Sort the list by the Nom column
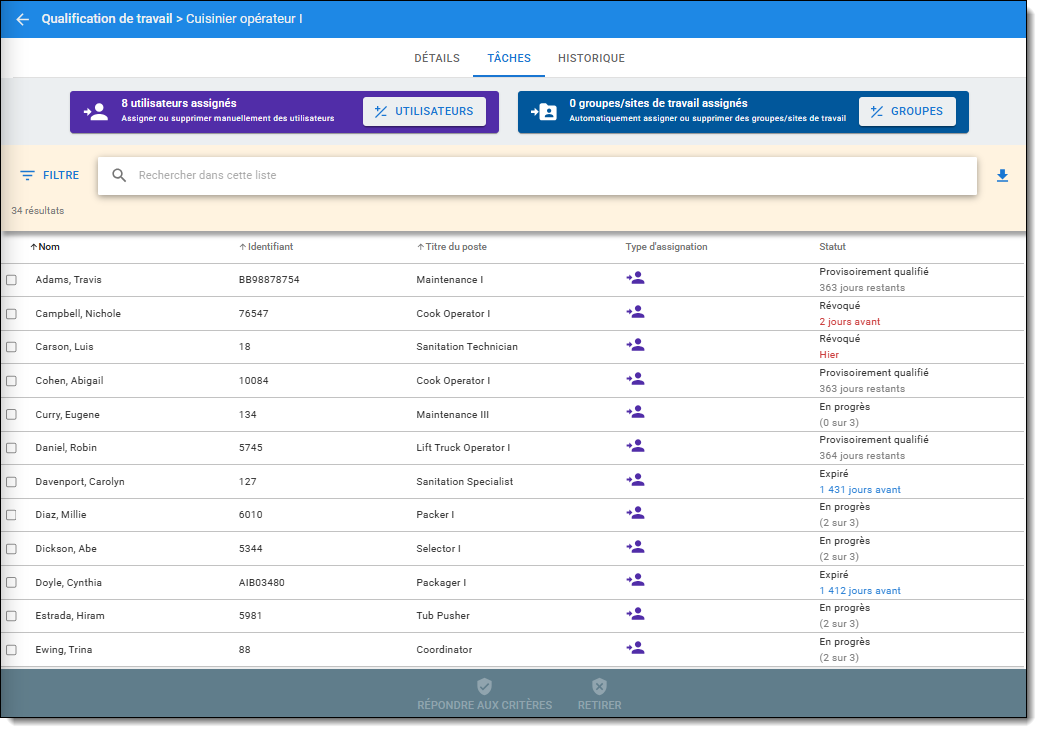This screenshot has width=1042, height=733. pyautogui.click(x=48, y=247)
